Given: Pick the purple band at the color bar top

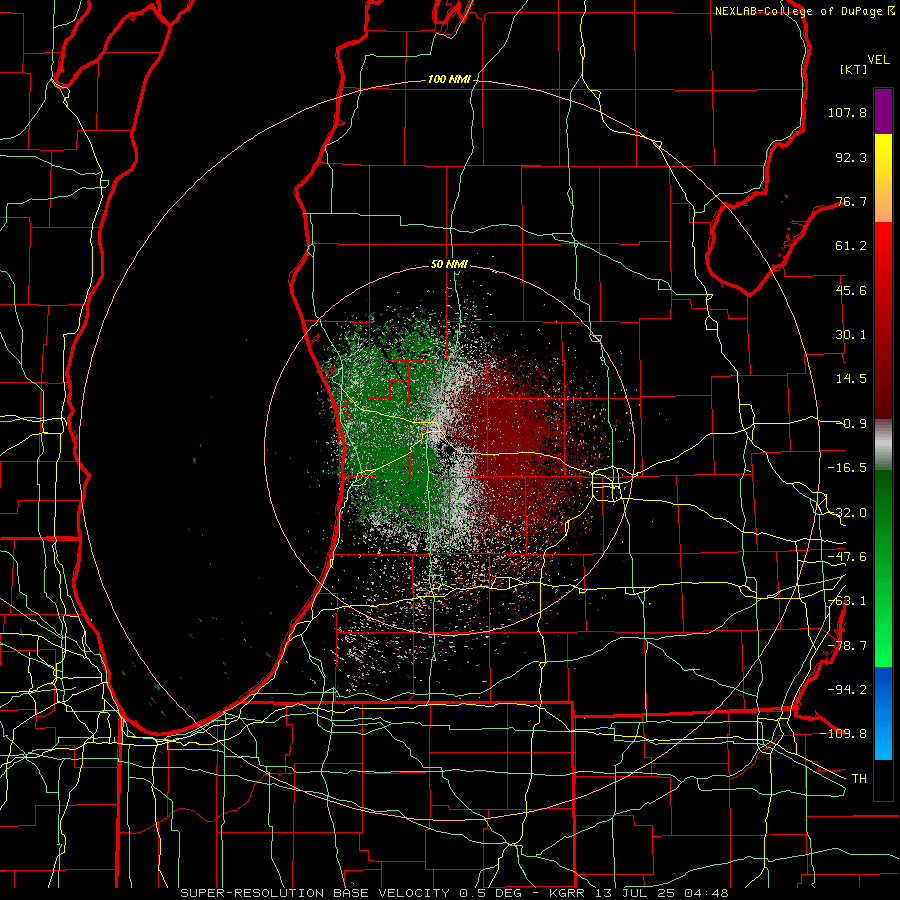Looking at the screenshot, I should tap(883, 111).
